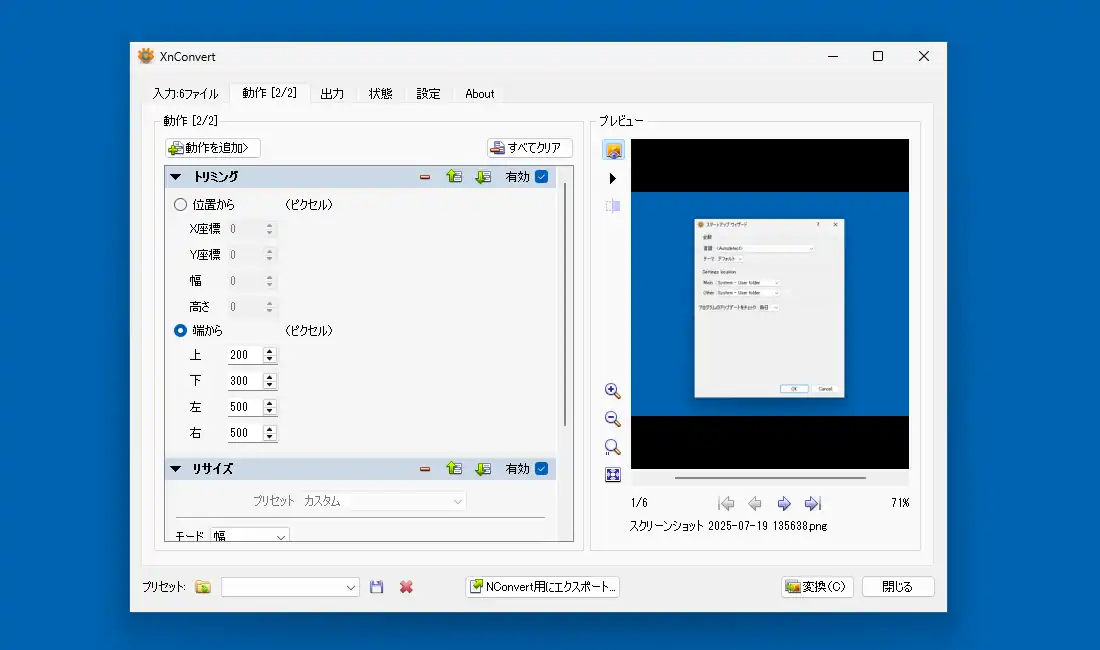This screenshot has height=650, width=1100.
Task: Jump to the last preview image
Action: coord(812,503)
